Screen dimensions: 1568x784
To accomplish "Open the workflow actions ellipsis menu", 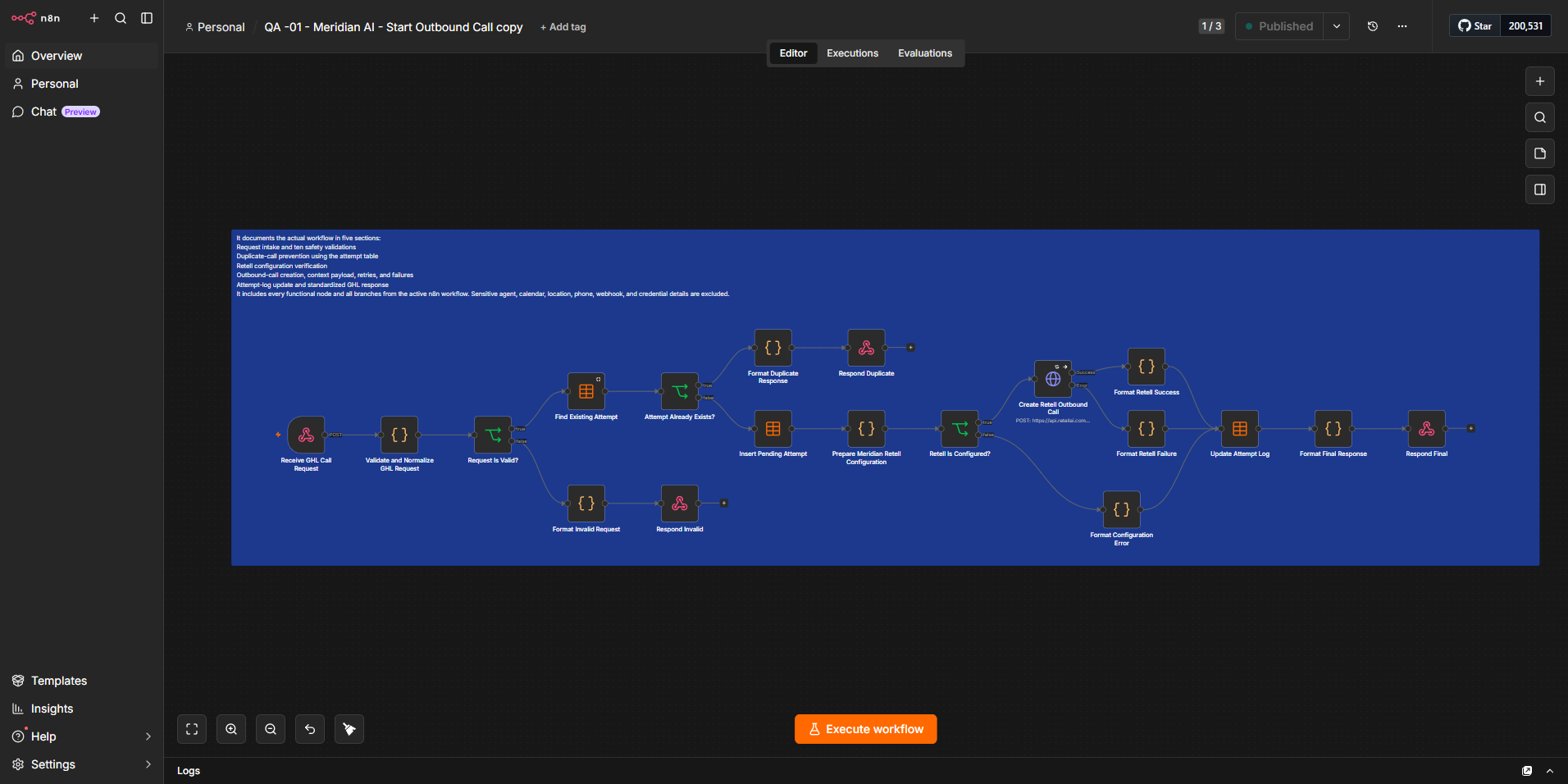I will pyautogui.click(x=1402, y=26).
